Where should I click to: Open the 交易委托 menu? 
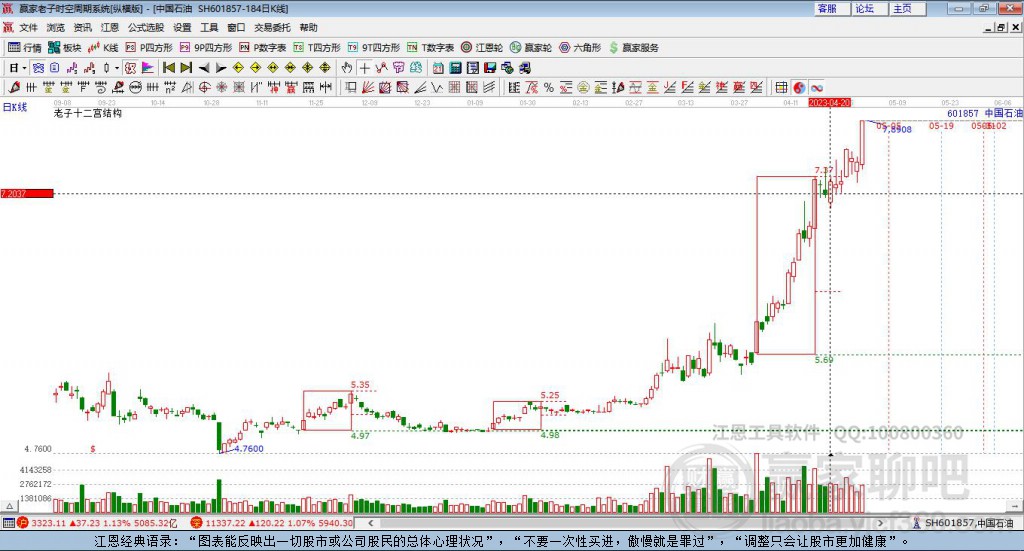coord(272,27)
